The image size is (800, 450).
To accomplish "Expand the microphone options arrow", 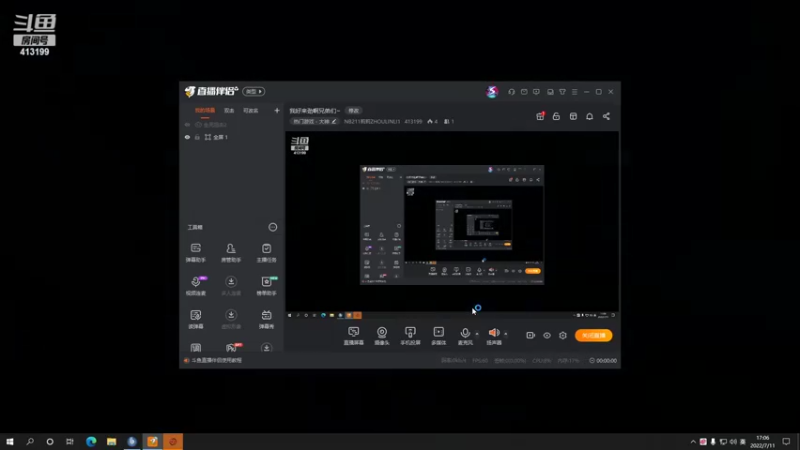I will pyautogui.click(x=477, y=334).
